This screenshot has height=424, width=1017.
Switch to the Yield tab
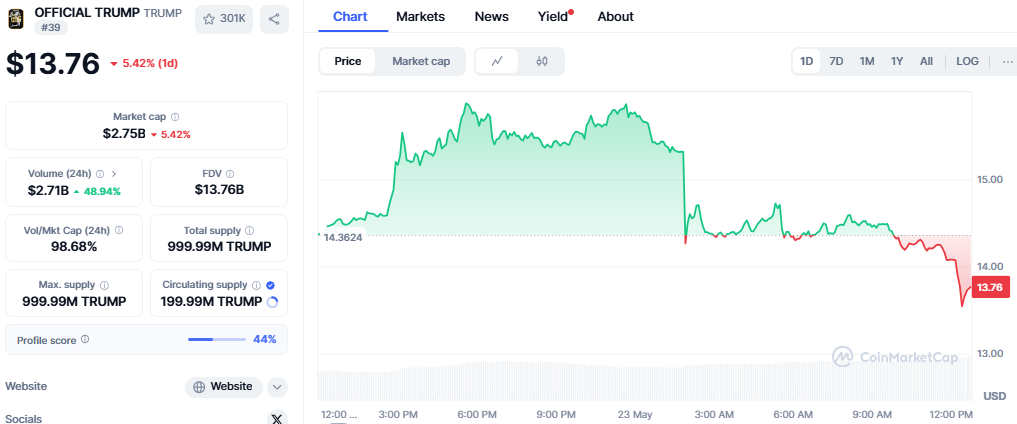[x=555, y=17]
